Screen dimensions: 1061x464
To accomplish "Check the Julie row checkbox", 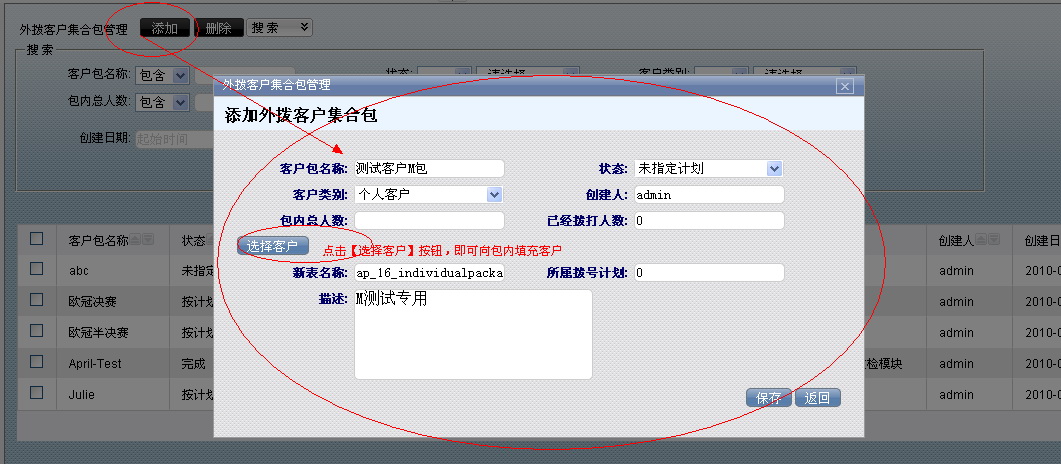I will (37, 394).
